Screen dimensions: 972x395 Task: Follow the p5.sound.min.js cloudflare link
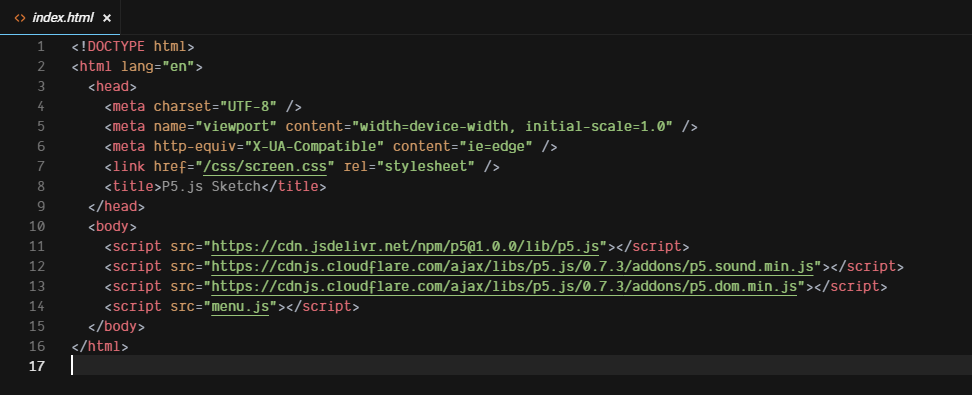pos(512,267)
